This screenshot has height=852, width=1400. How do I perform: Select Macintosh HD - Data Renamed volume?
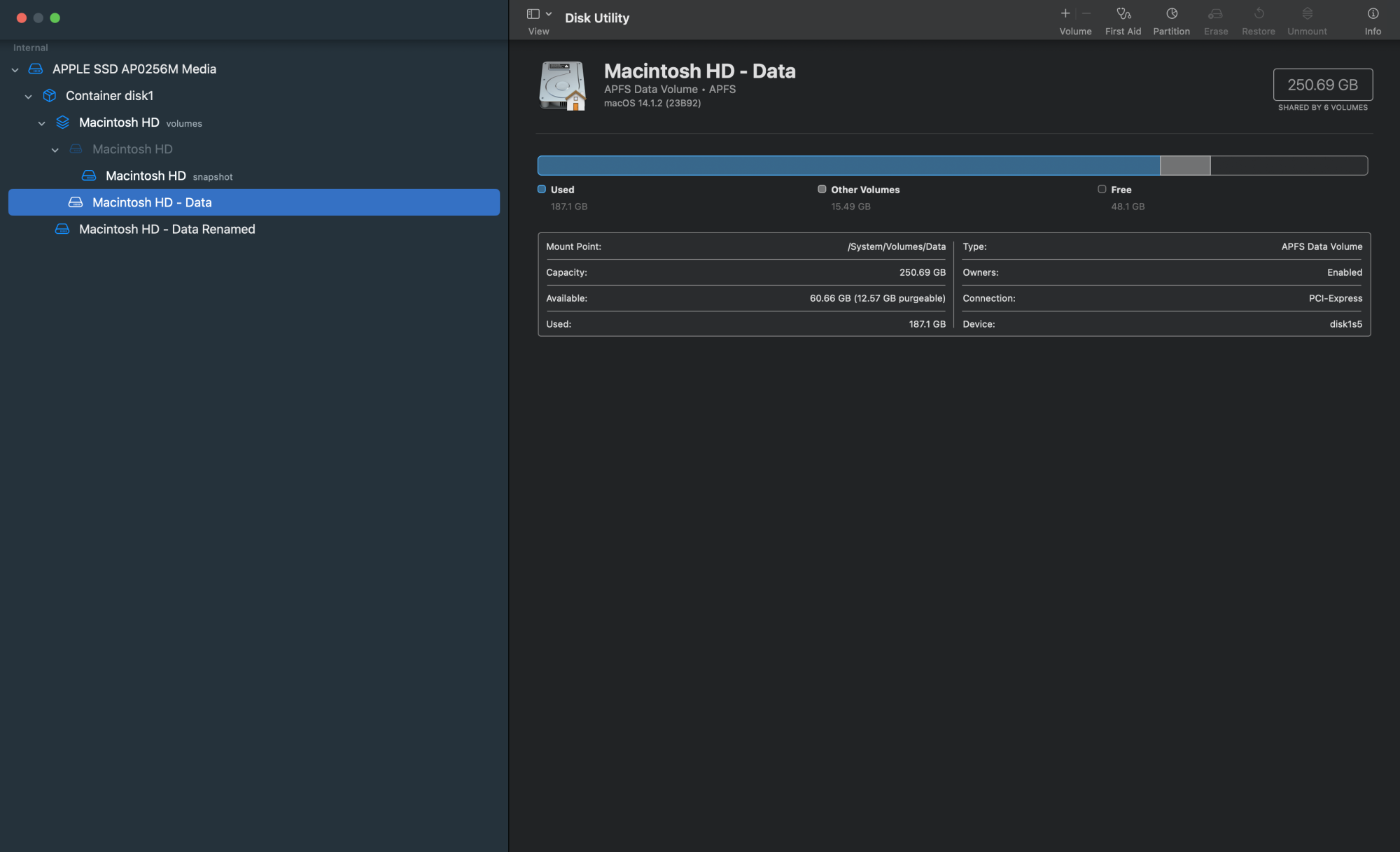tap(167, 229)
